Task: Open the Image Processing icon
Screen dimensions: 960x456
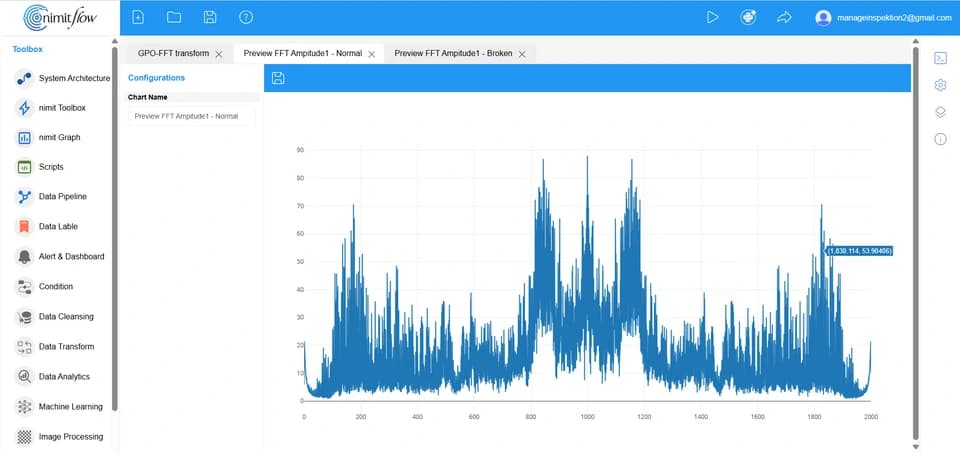Action: pos(24,436)
